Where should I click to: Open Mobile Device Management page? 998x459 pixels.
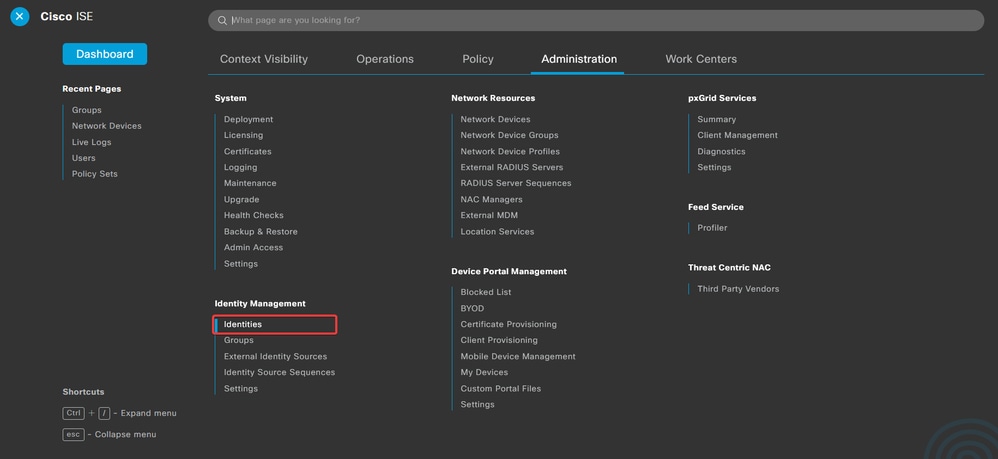coord(518,357)
